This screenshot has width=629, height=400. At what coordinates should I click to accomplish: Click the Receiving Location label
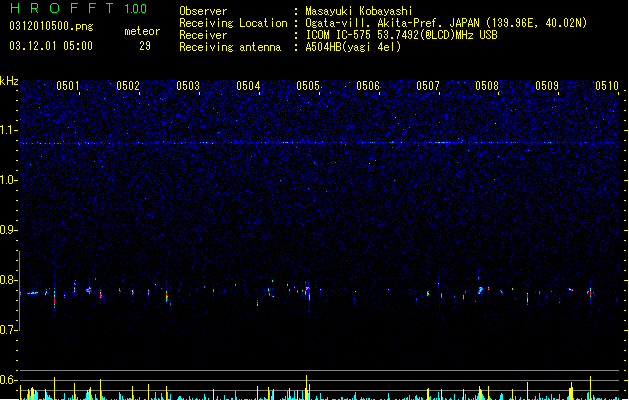(233, 23)
